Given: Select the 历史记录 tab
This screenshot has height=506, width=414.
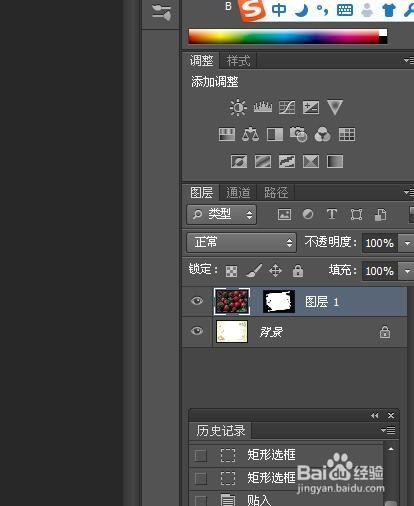Looking at the screenshot, I should pyautogui.click(x=220, y=430).
